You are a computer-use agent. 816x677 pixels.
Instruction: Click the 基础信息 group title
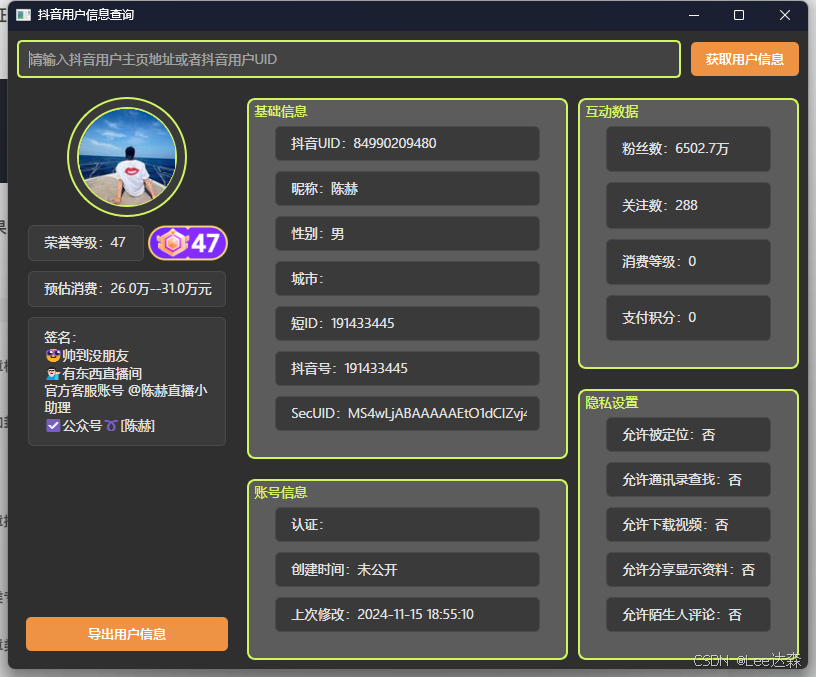280,111
